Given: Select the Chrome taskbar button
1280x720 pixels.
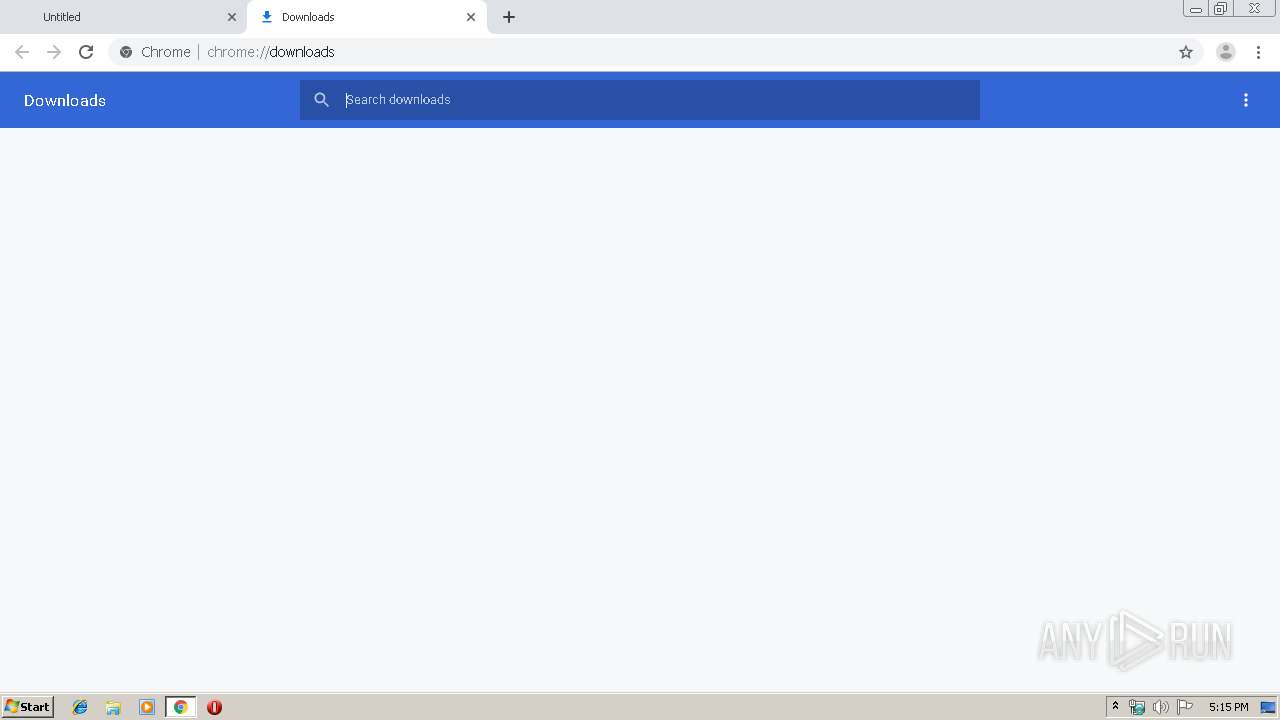Looking at the screenshot, I should click(x=180, y=707).
